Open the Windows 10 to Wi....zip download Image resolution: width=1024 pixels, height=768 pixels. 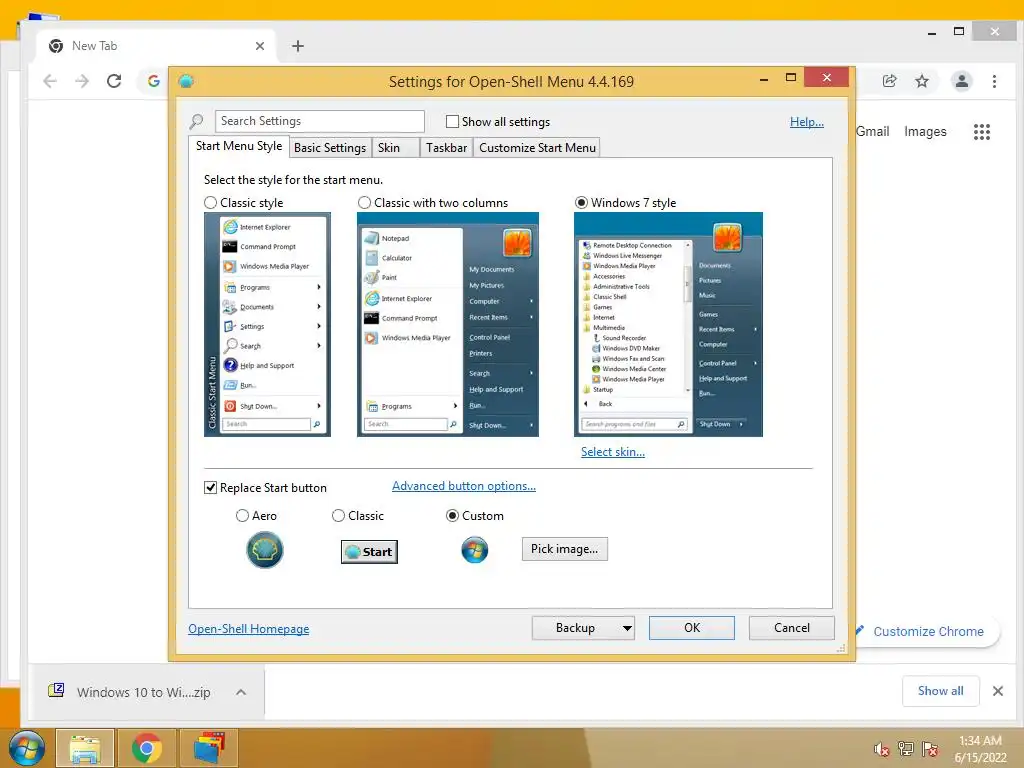coord(143,692)
